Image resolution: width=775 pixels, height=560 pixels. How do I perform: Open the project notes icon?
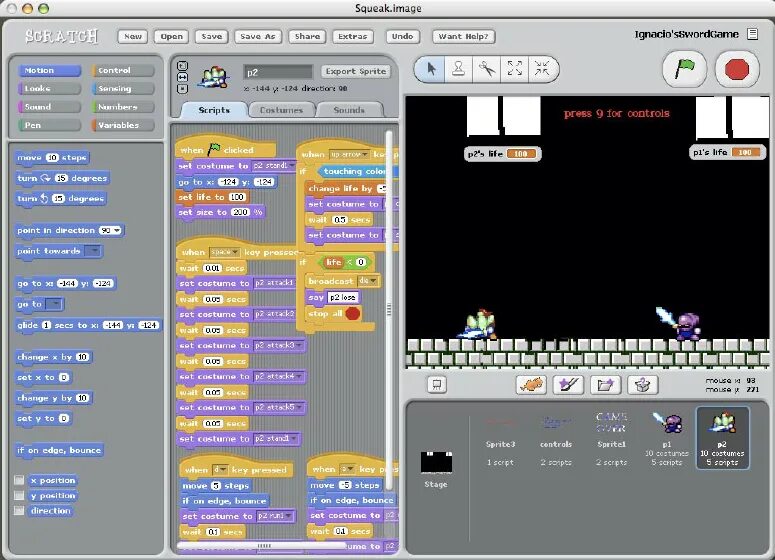coord(752,34)
